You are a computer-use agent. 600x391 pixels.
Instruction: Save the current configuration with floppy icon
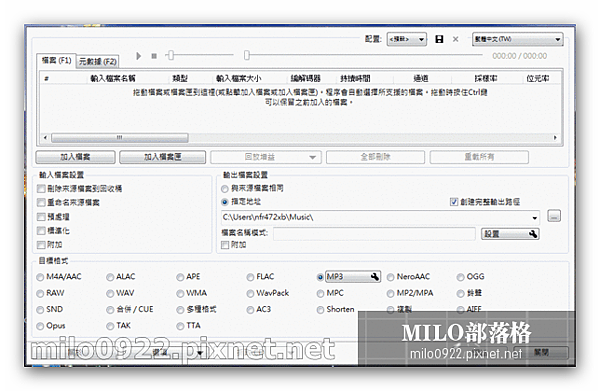pos(439,39)
